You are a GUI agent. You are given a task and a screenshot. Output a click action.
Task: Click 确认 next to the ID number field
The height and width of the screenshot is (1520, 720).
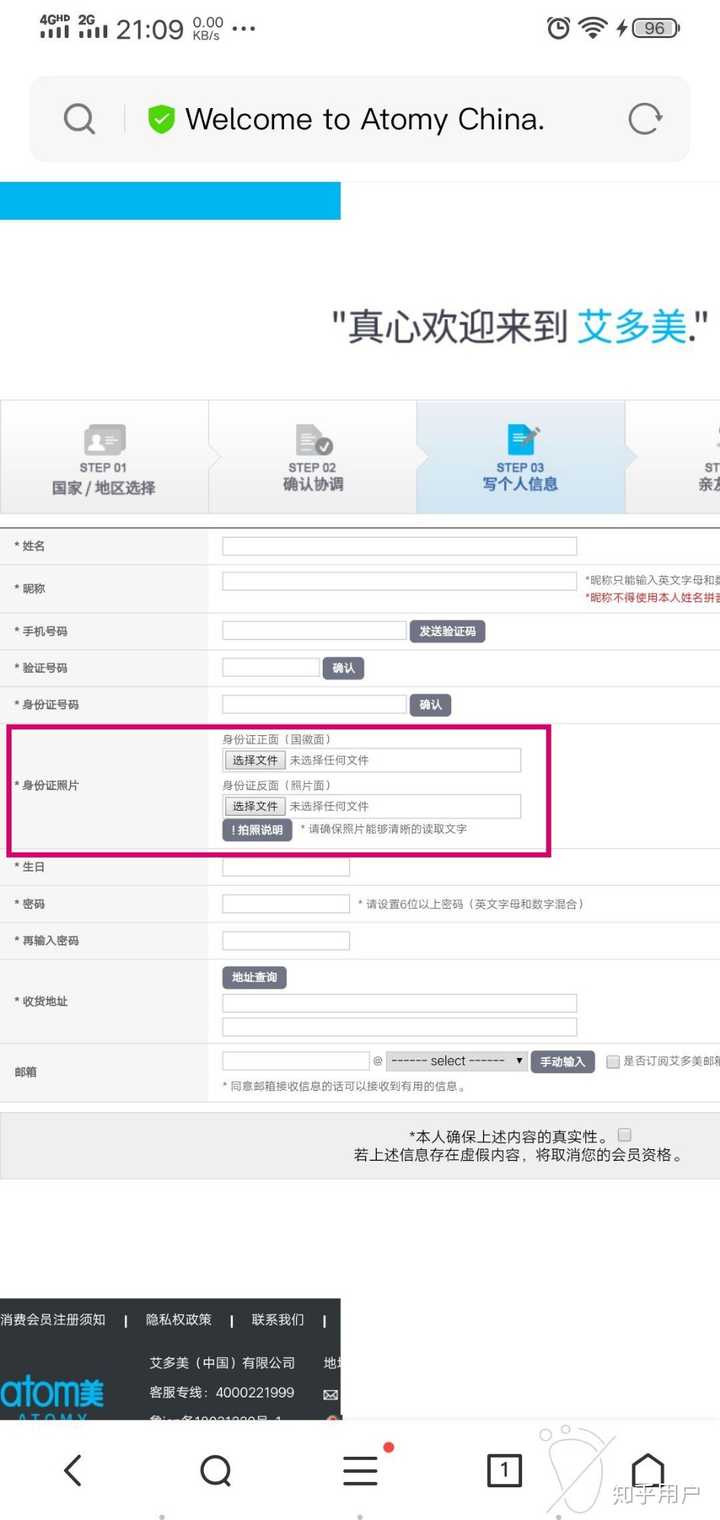click(430, 705)
